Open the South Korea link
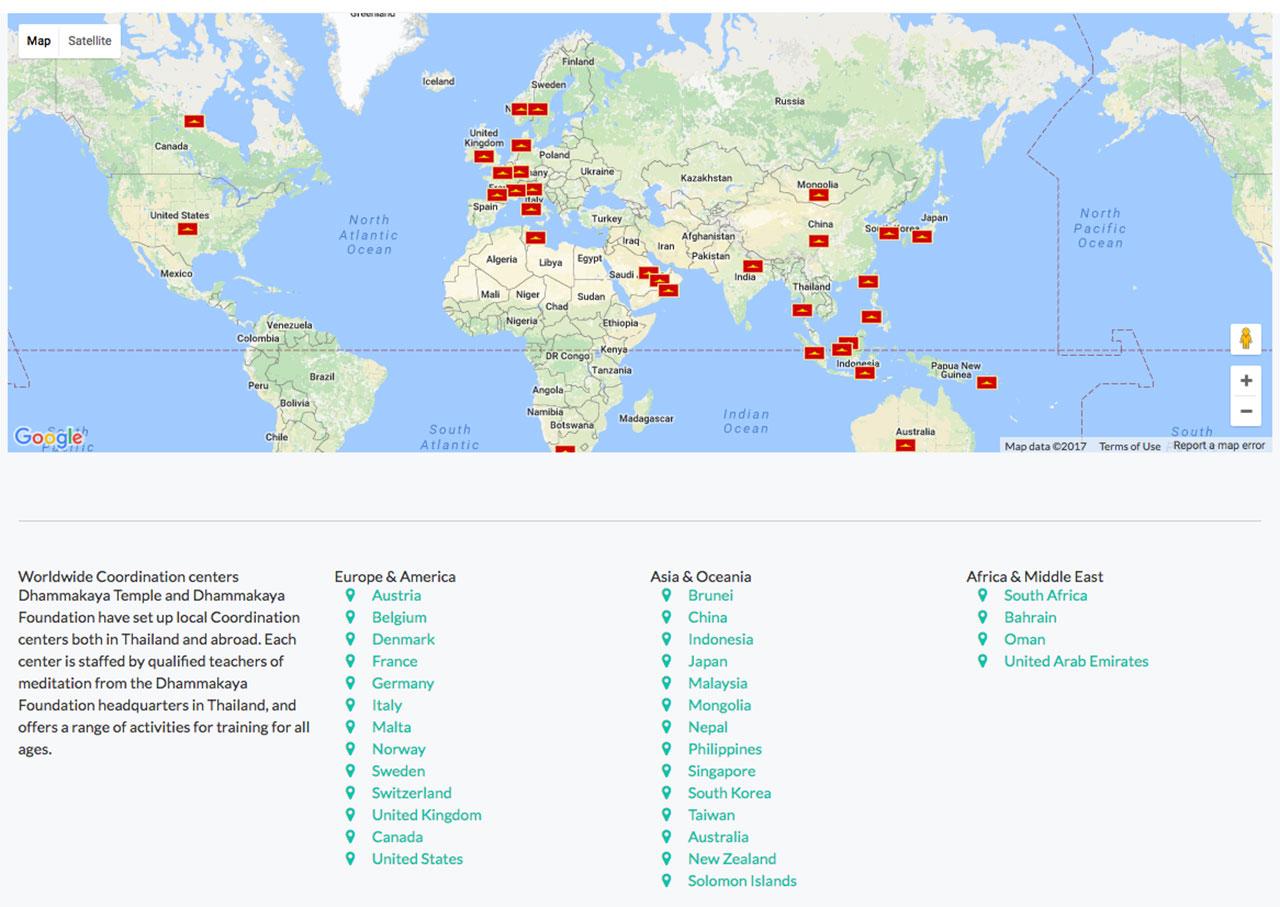This screenshot has height=907, width=1280. click(x=729, y=793)
